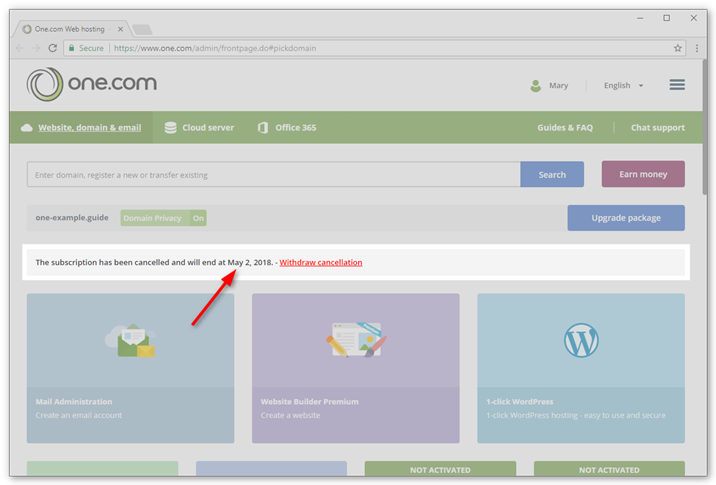
Task: Click the Search button
Action: tap(552, 174)
